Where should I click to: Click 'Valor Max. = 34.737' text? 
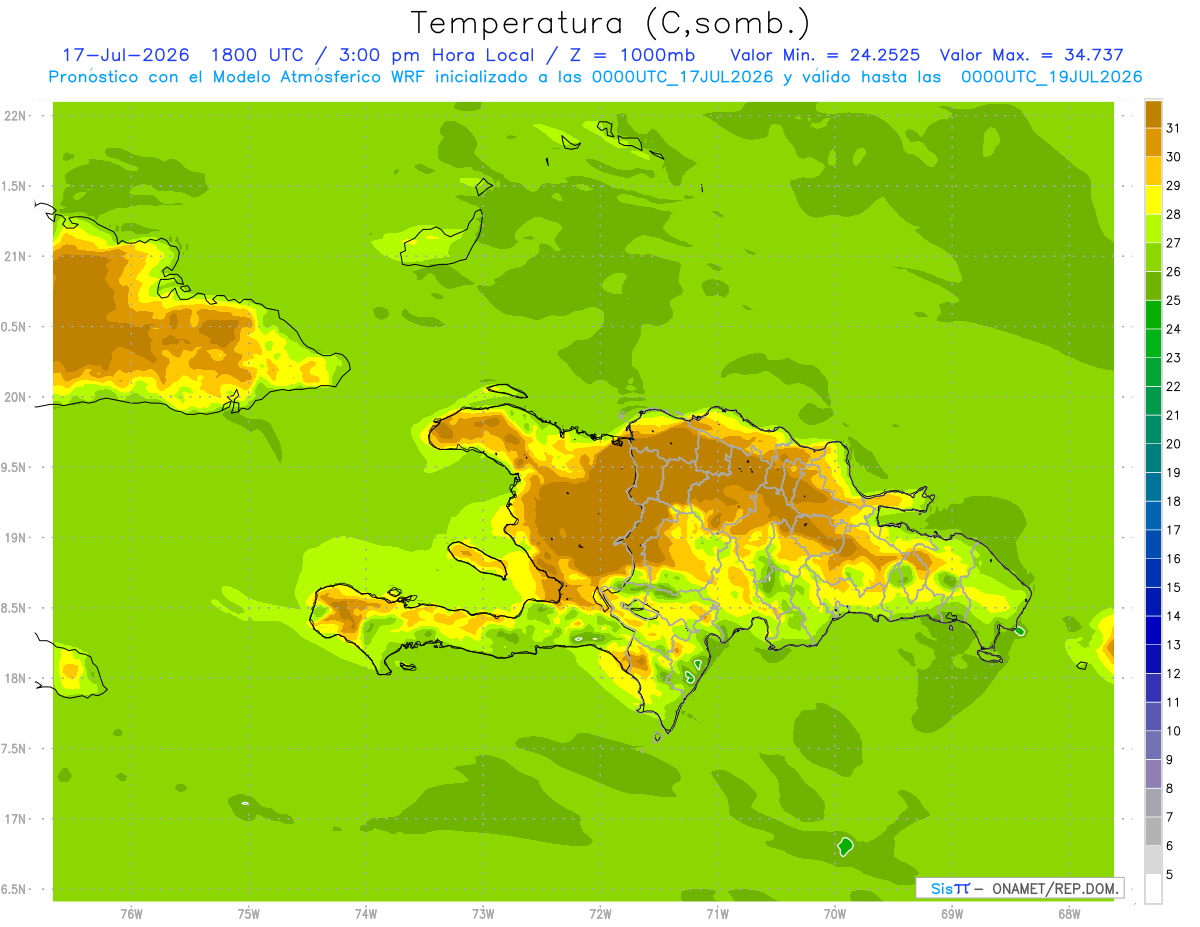(1030, 55)
